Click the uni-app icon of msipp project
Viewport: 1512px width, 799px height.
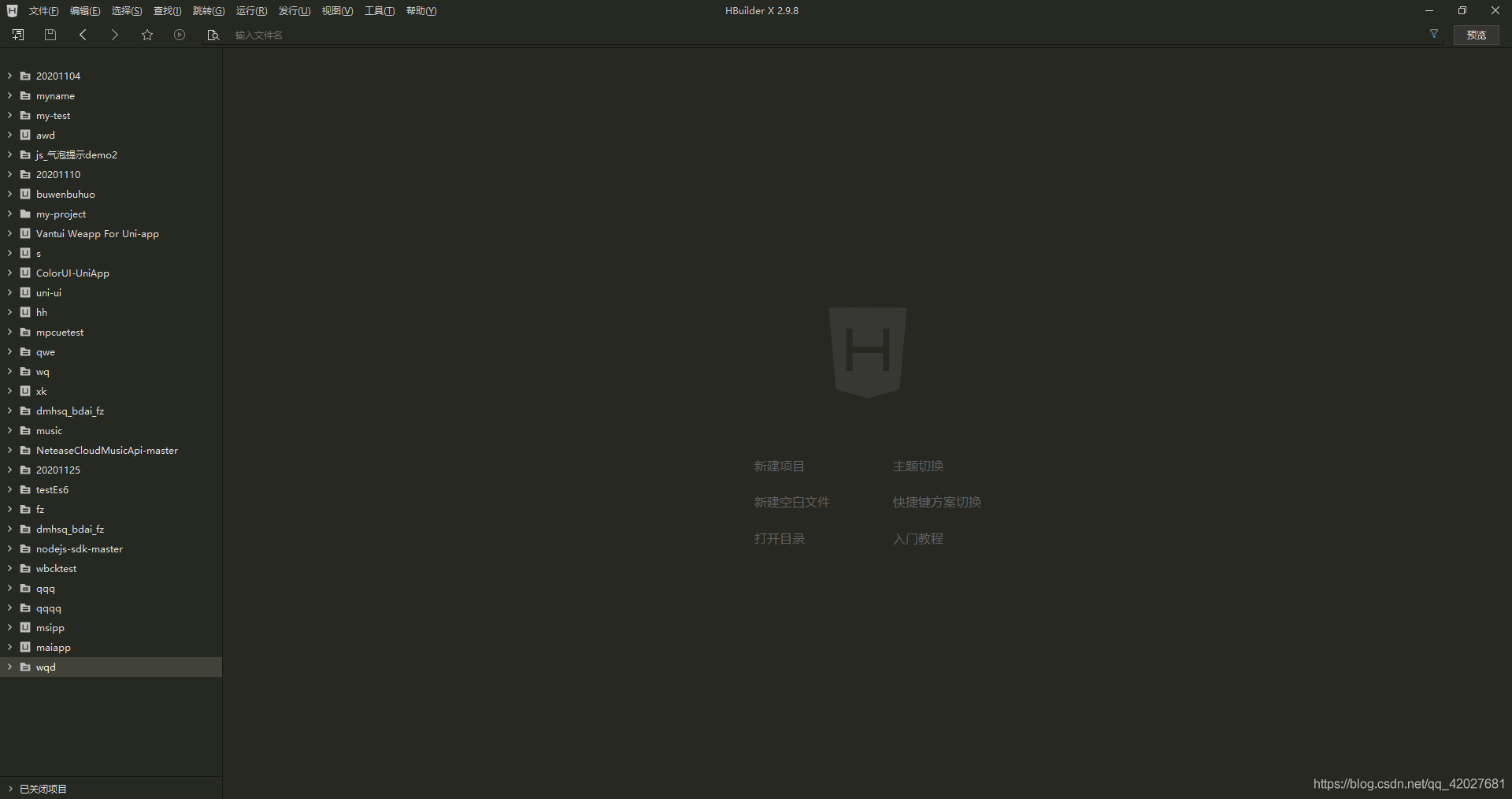coord(25,627)
